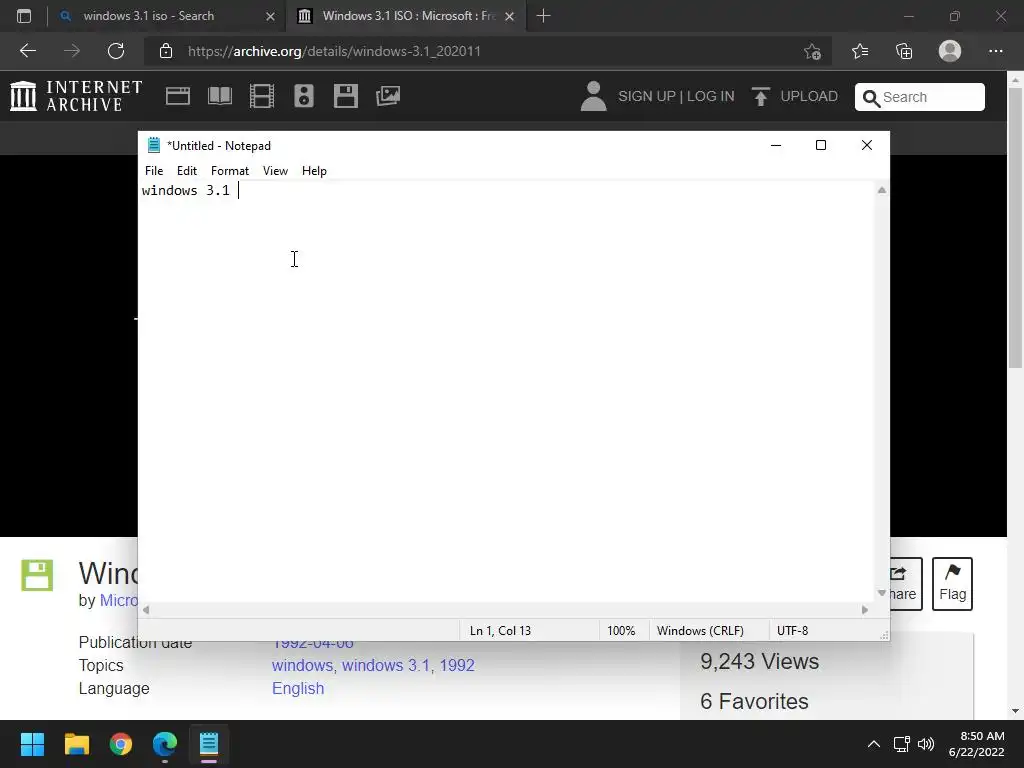
Task: Switch to Microsoft Edge taskbar icon
Action: click(165, 744)
